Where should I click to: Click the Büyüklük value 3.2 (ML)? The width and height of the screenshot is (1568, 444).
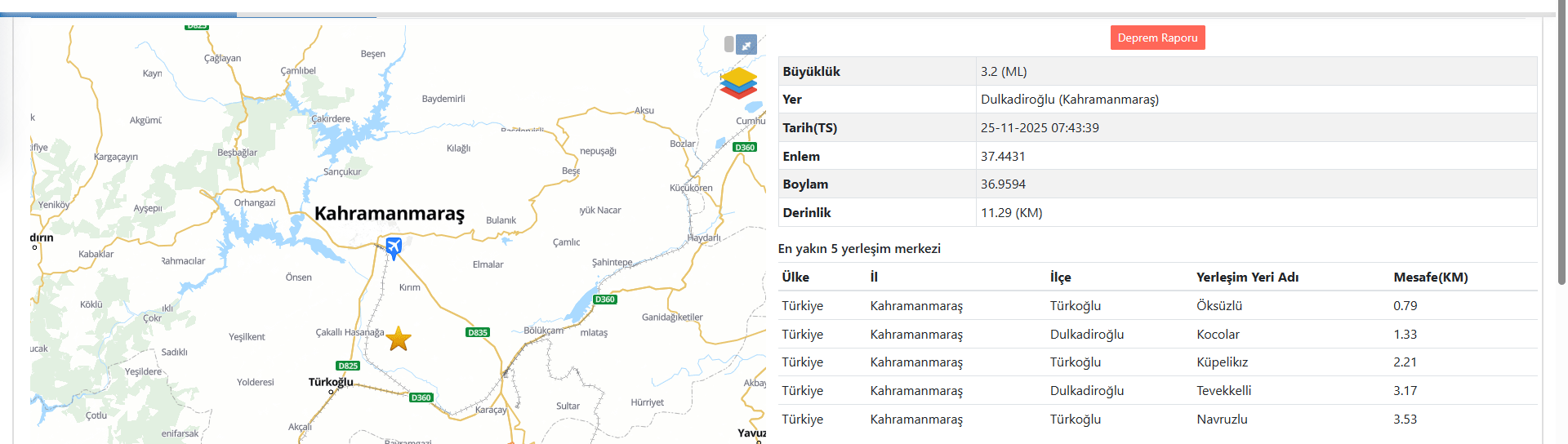pos(1004,72)
